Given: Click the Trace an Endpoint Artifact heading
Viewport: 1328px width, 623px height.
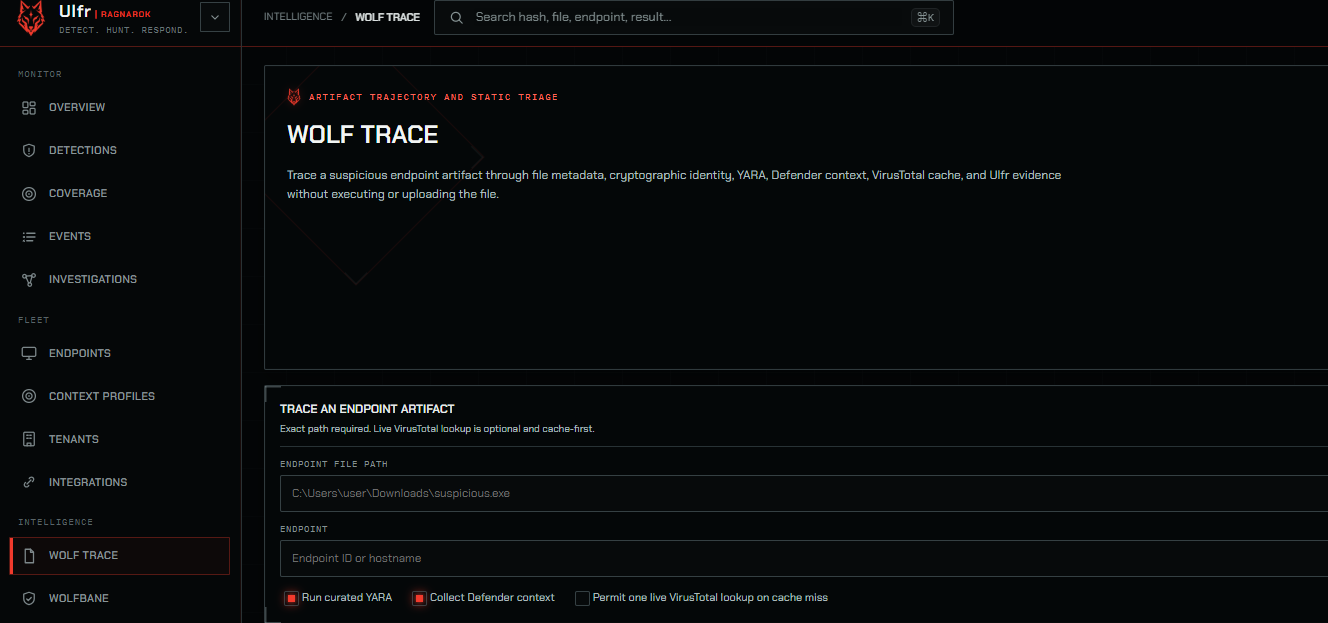Looking at the screenshot, I should pos(367,409).
